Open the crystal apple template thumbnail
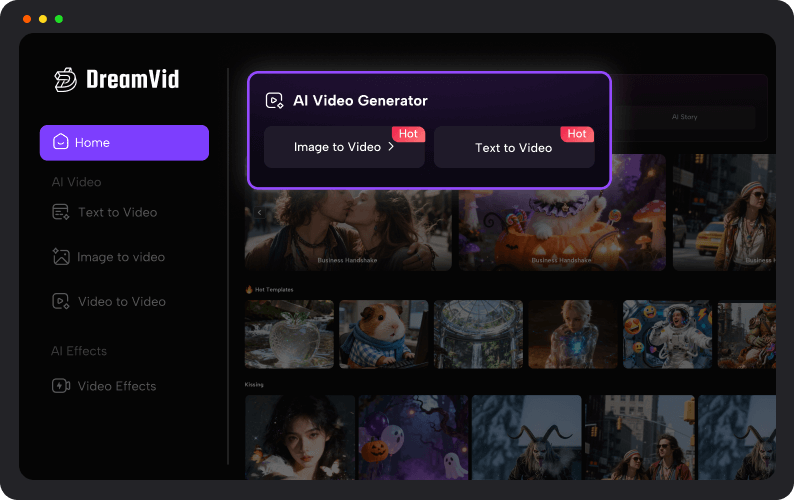 click(x=289, y=334)
